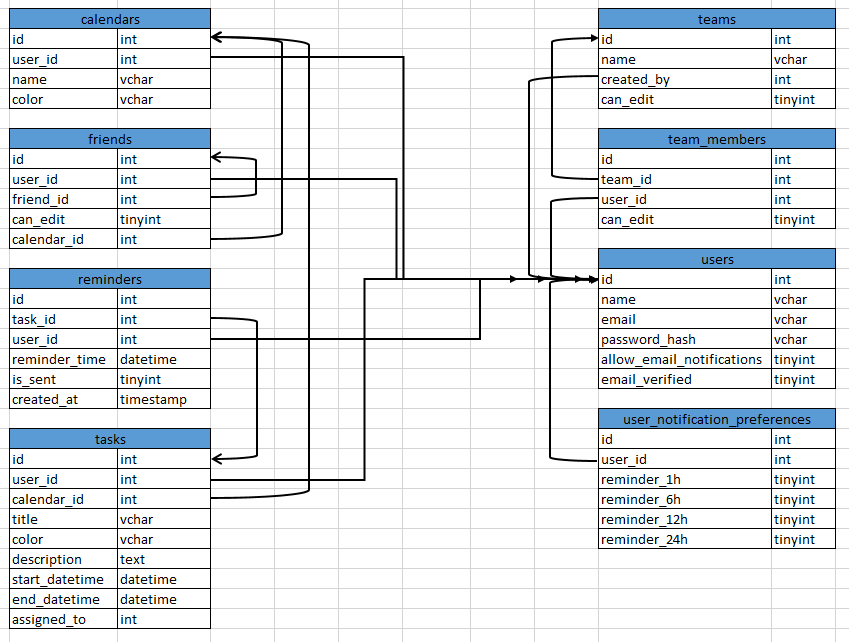Select the friend_id cell in friends table
849x642 pixels.
(63, 199)
